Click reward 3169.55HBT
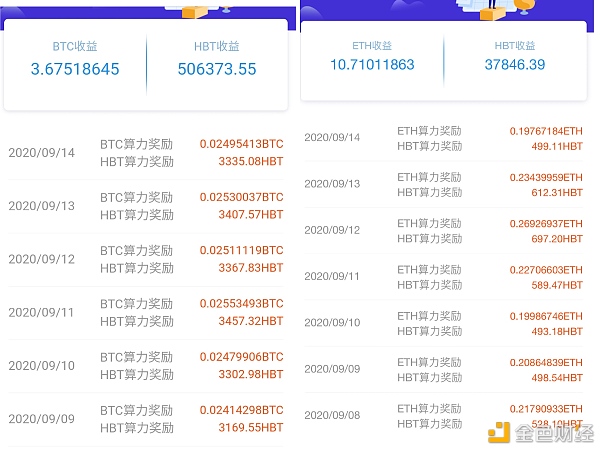The image size is (600, 449). pyautogui.click(x=251, y=427)
